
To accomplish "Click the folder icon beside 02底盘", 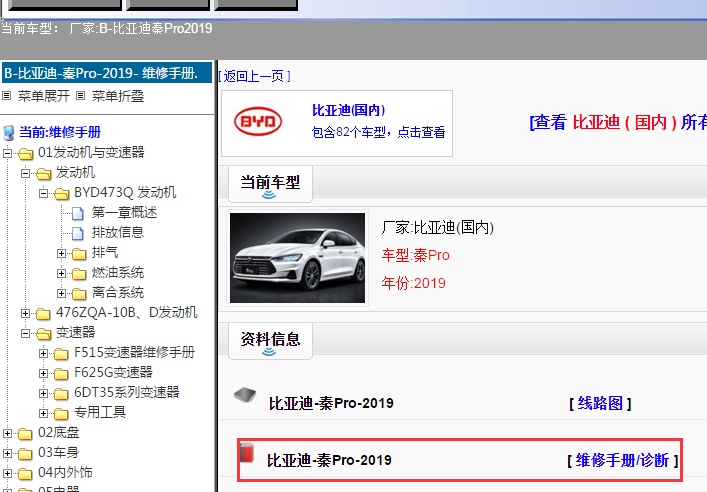I will [x=25, y=434].
